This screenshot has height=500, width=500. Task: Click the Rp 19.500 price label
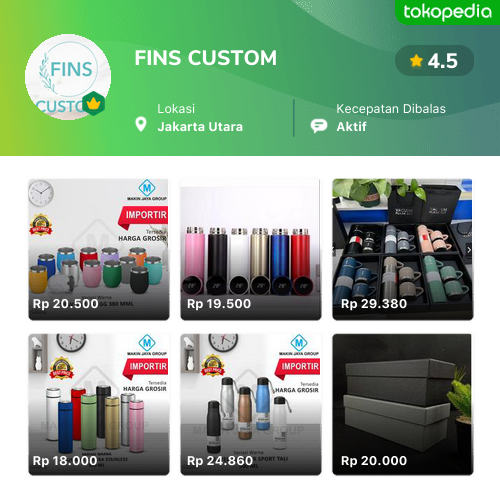pos(219,304)
